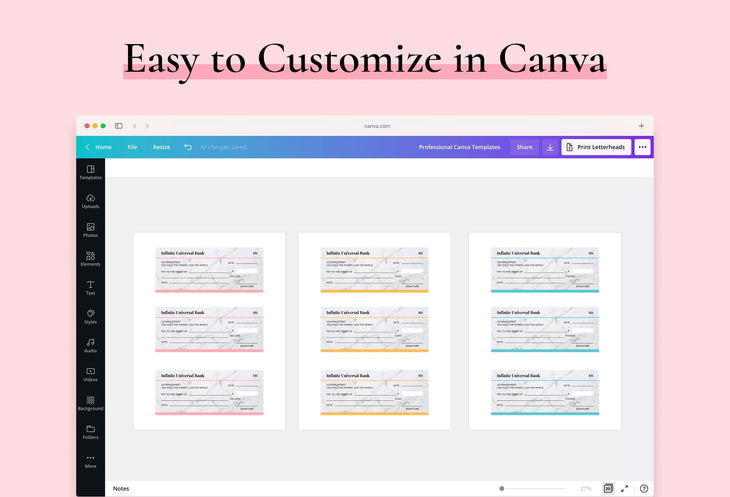Image resolution: width=730 pixels, height=497 pixels.
Task: Open the Audio panel
Action: pos(90,345)
